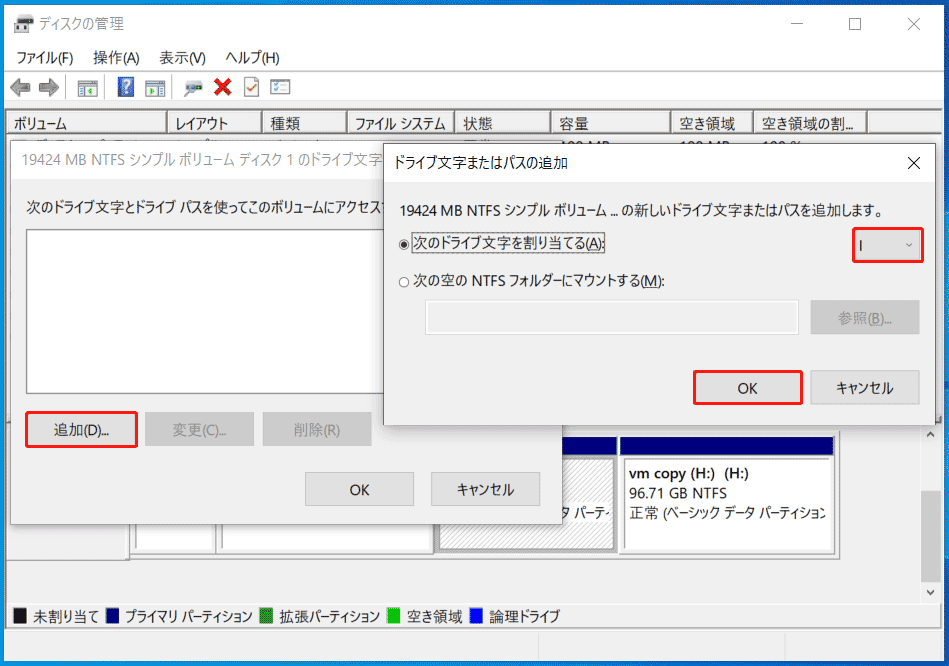Toggle the action pane toolbar icon
949x666 pixels.
click(155, 88)
